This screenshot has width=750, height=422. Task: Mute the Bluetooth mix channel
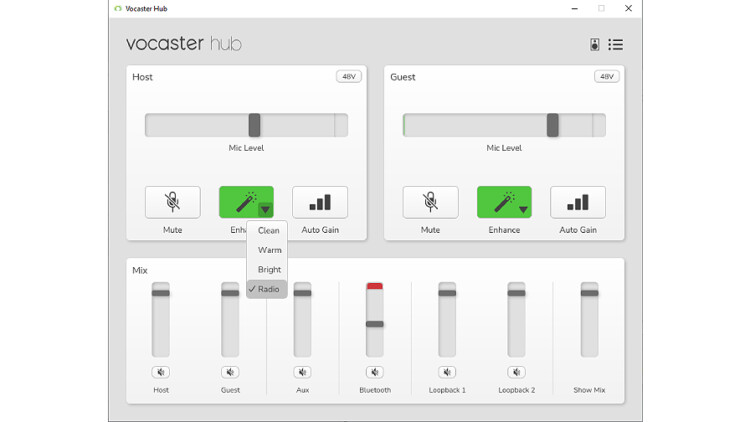[375, 372]
